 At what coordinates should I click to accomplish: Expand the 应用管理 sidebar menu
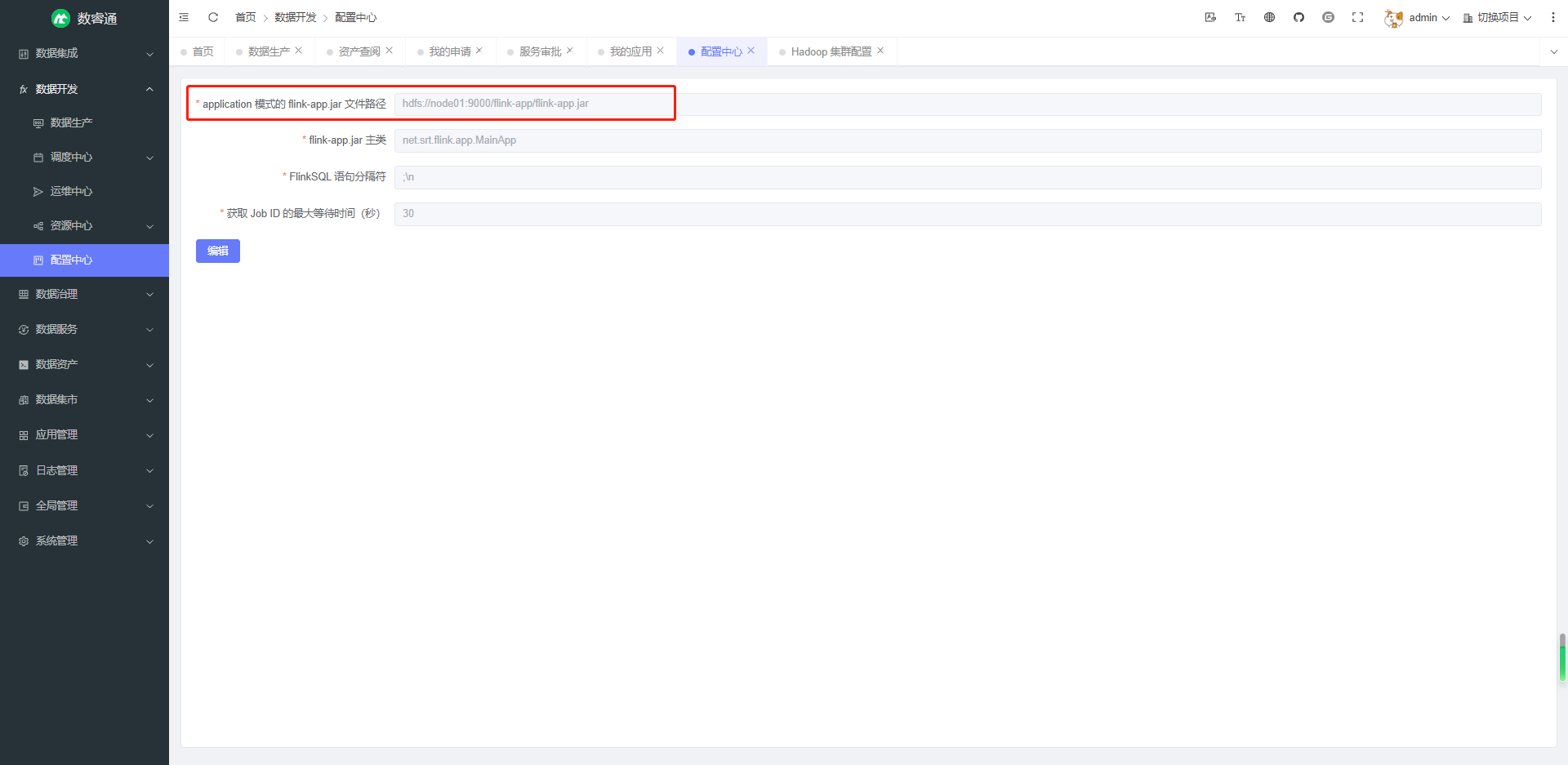click(x=84, y=435)
